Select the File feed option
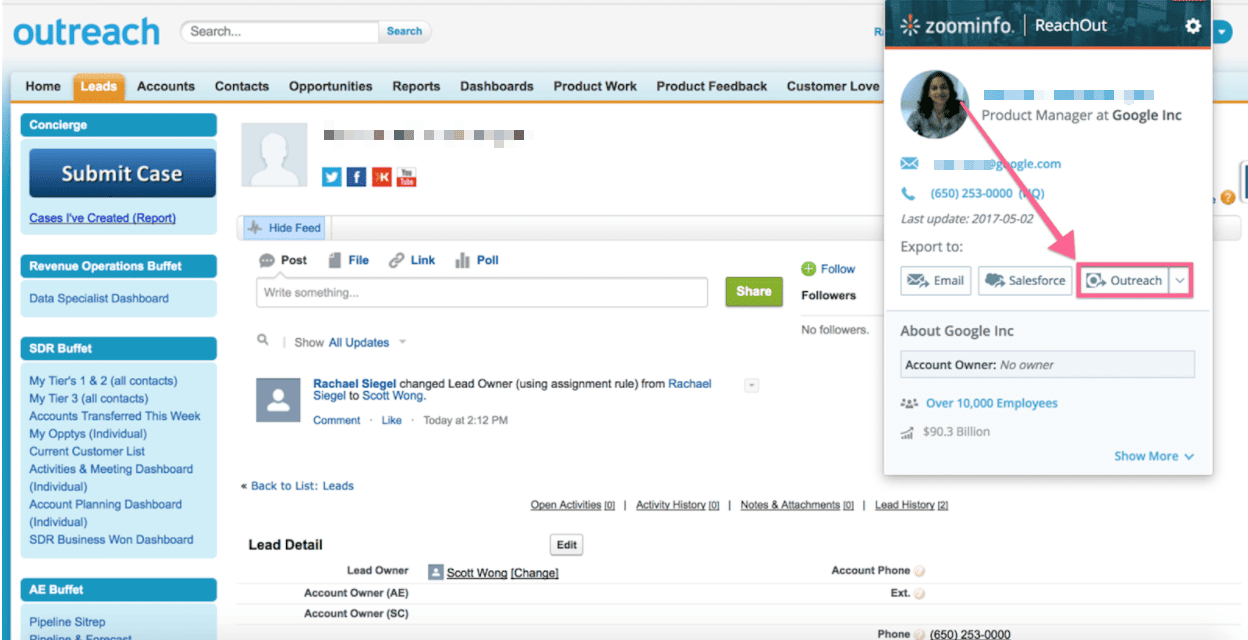This screenshot has height=640, width=1248. 349,260
